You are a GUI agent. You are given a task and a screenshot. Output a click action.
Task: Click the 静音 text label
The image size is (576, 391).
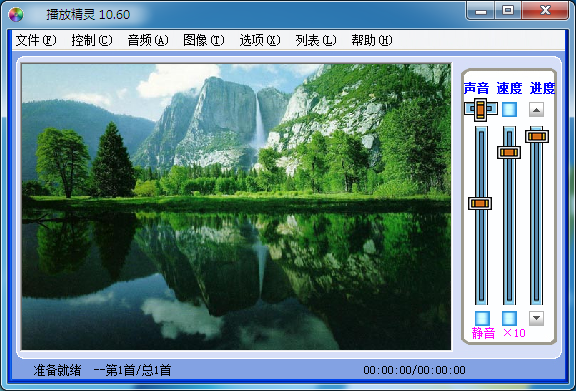click(x=483, y=333)
